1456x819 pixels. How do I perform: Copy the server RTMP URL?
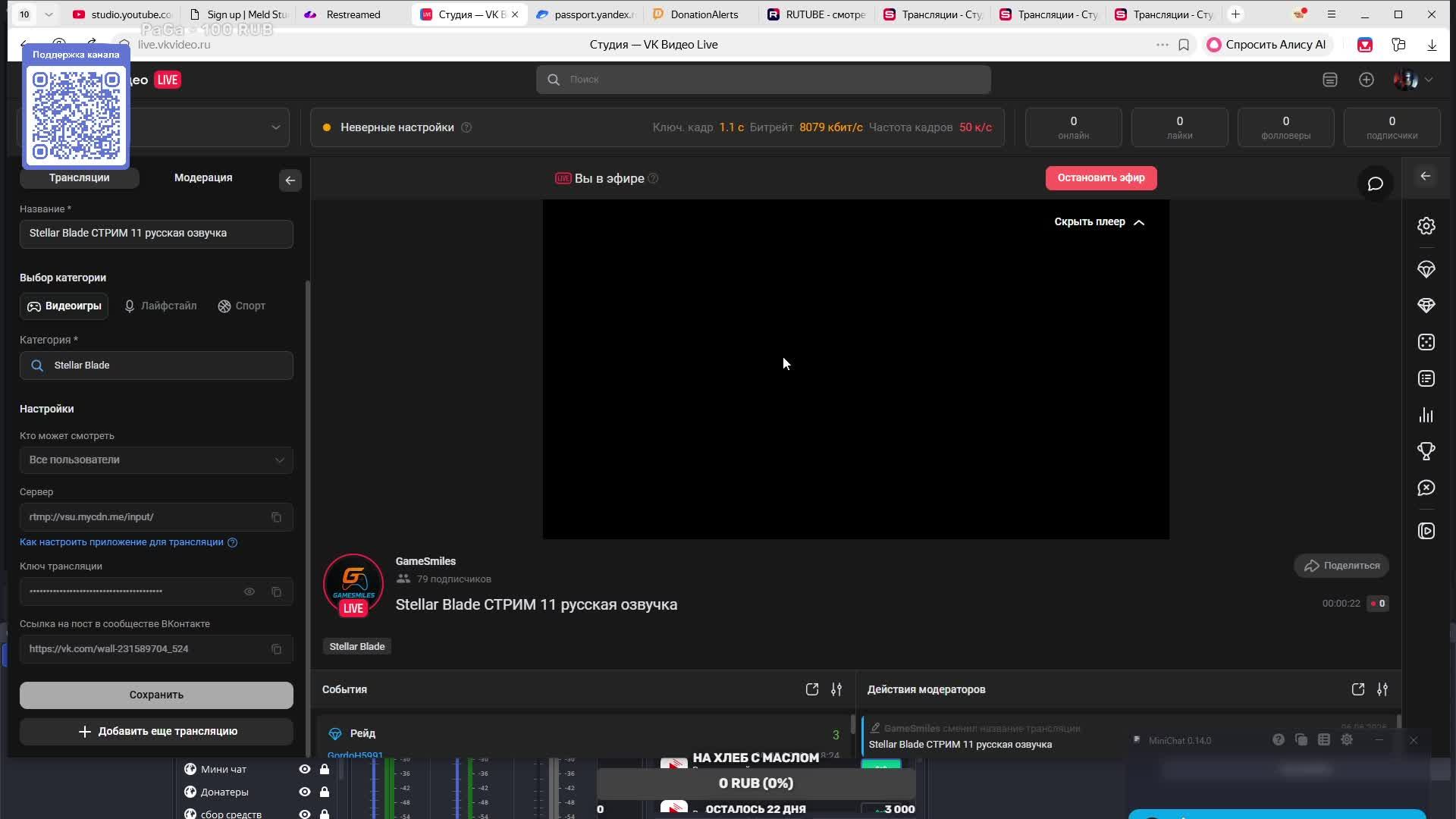pyautogui.click(x=276, y=517)
